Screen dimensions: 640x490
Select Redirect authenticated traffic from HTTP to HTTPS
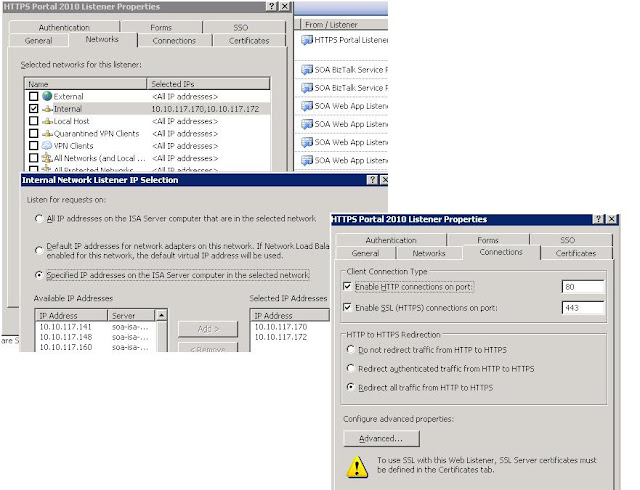pyautogui.click(x=350, y=369)
